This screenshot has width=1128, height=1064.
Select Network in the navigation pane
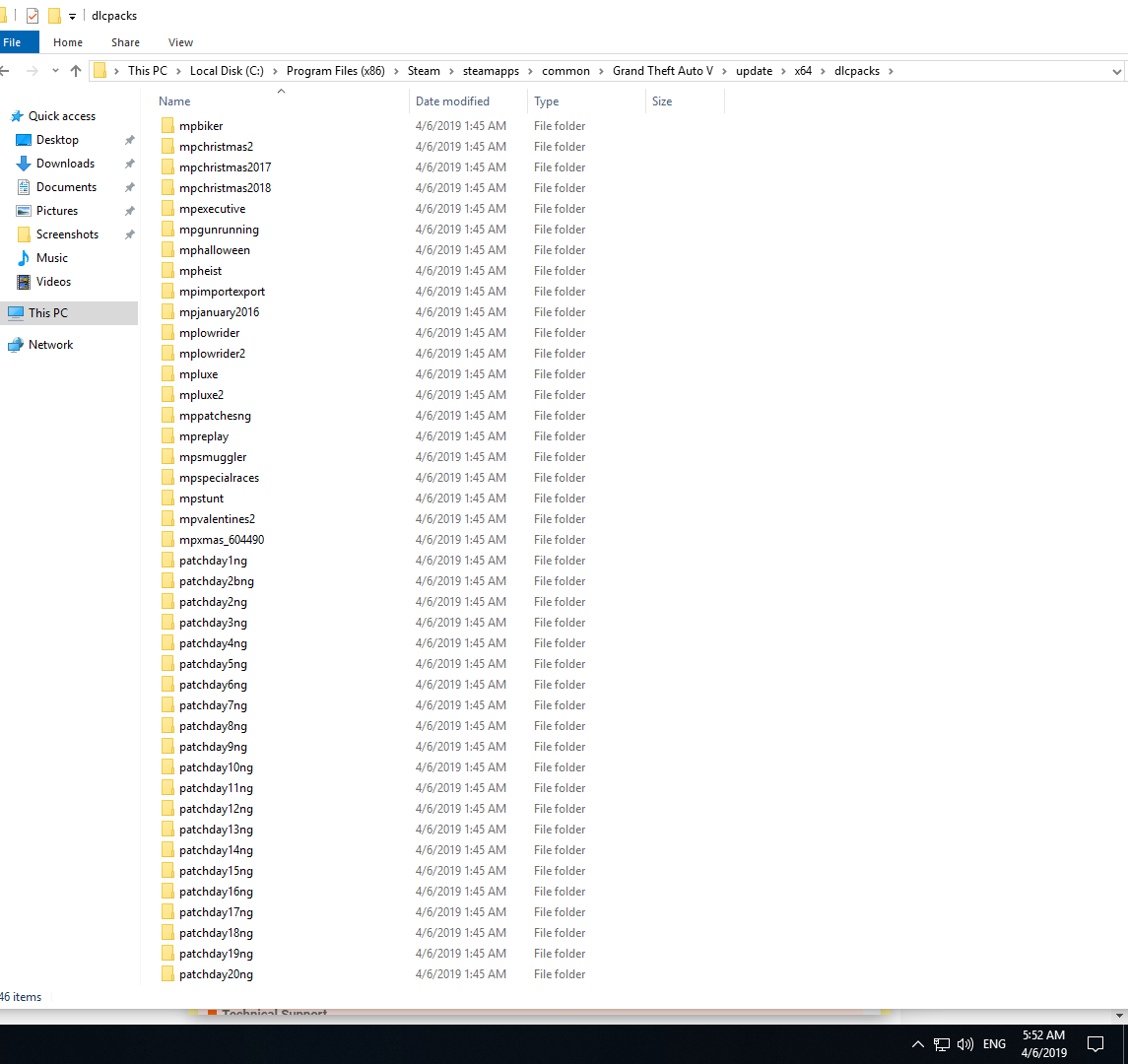click(x=50, y=345)
